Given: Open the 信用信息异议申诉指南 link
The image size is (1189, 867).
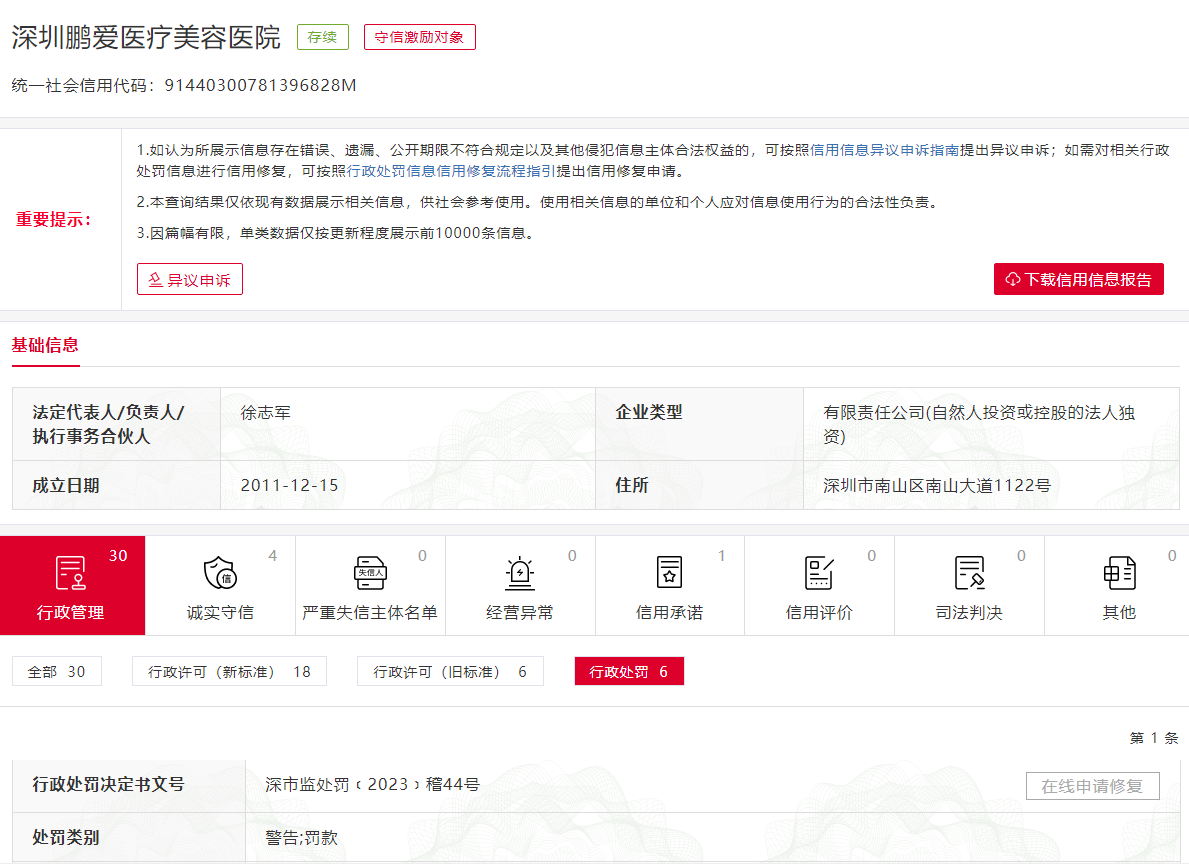Looking at the screenshot, I should [x=884, y=150].
